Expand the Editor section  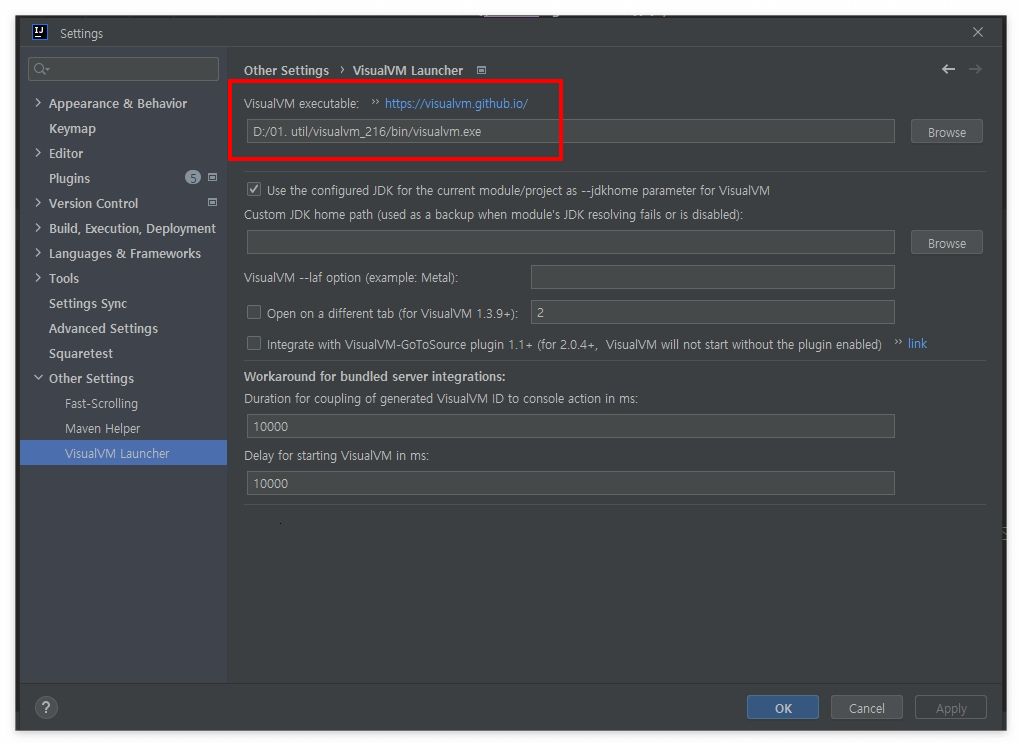tap(38, 153)
